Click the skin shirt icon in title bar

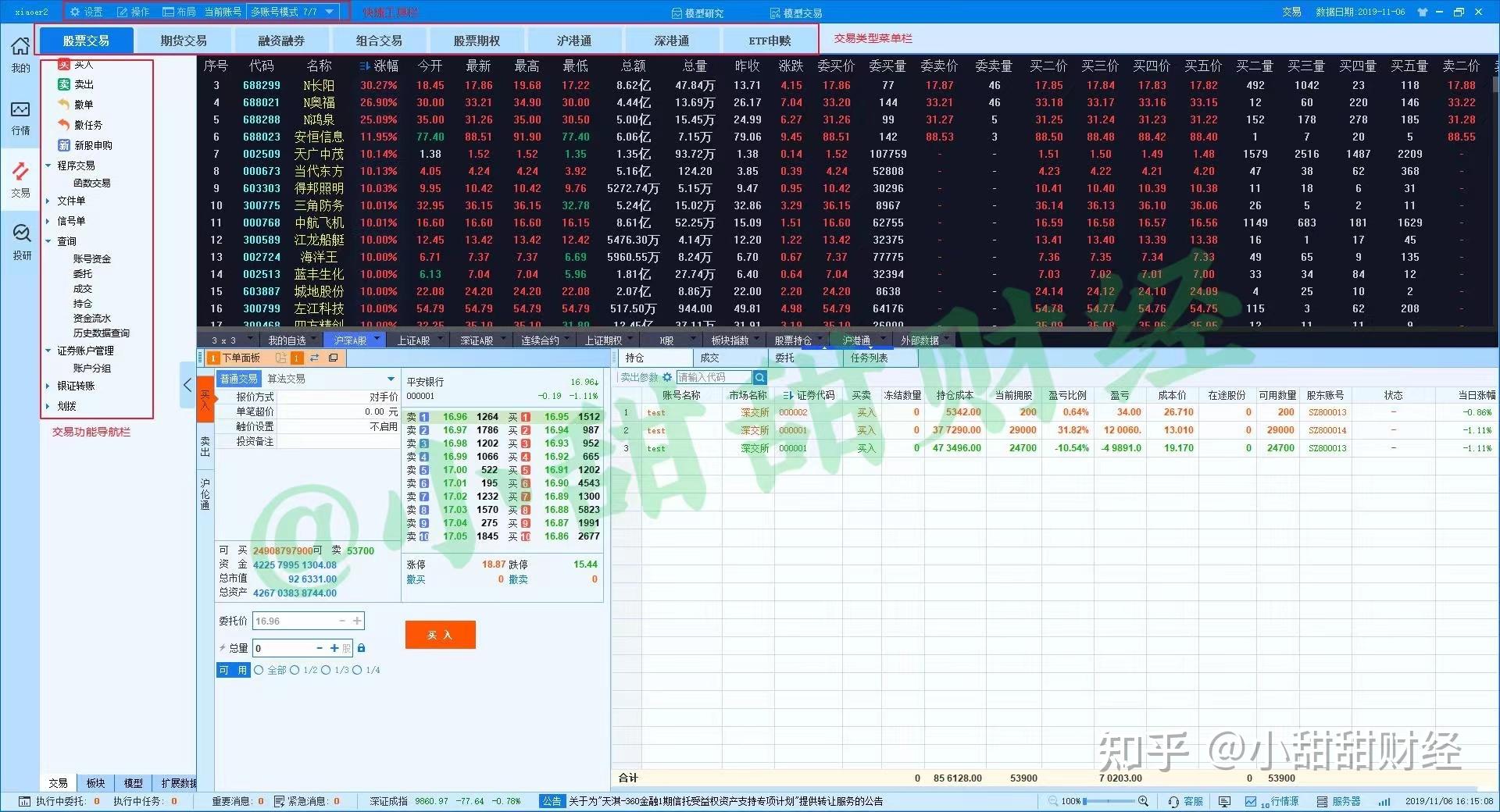pos(1422,12)
